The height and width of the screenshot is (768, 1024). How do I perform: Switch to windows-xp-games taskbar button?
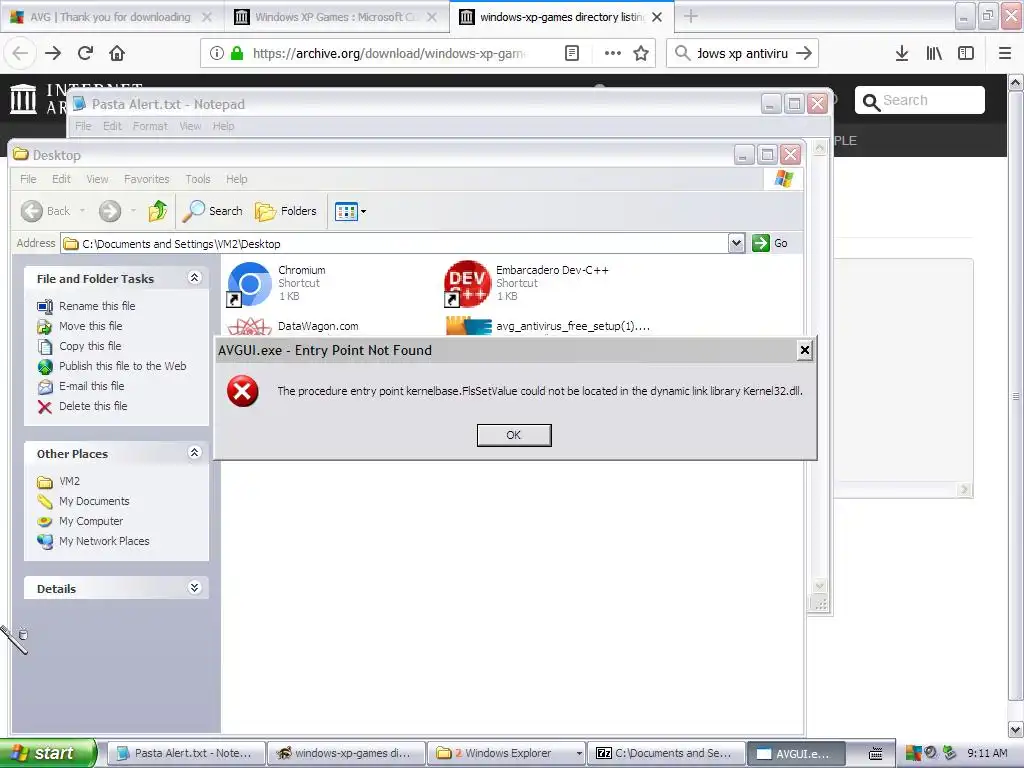point(346,753)
